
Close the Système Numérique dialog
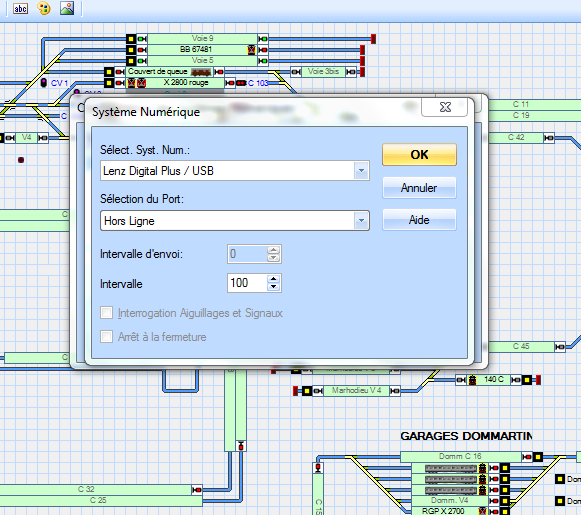[445, 107]
